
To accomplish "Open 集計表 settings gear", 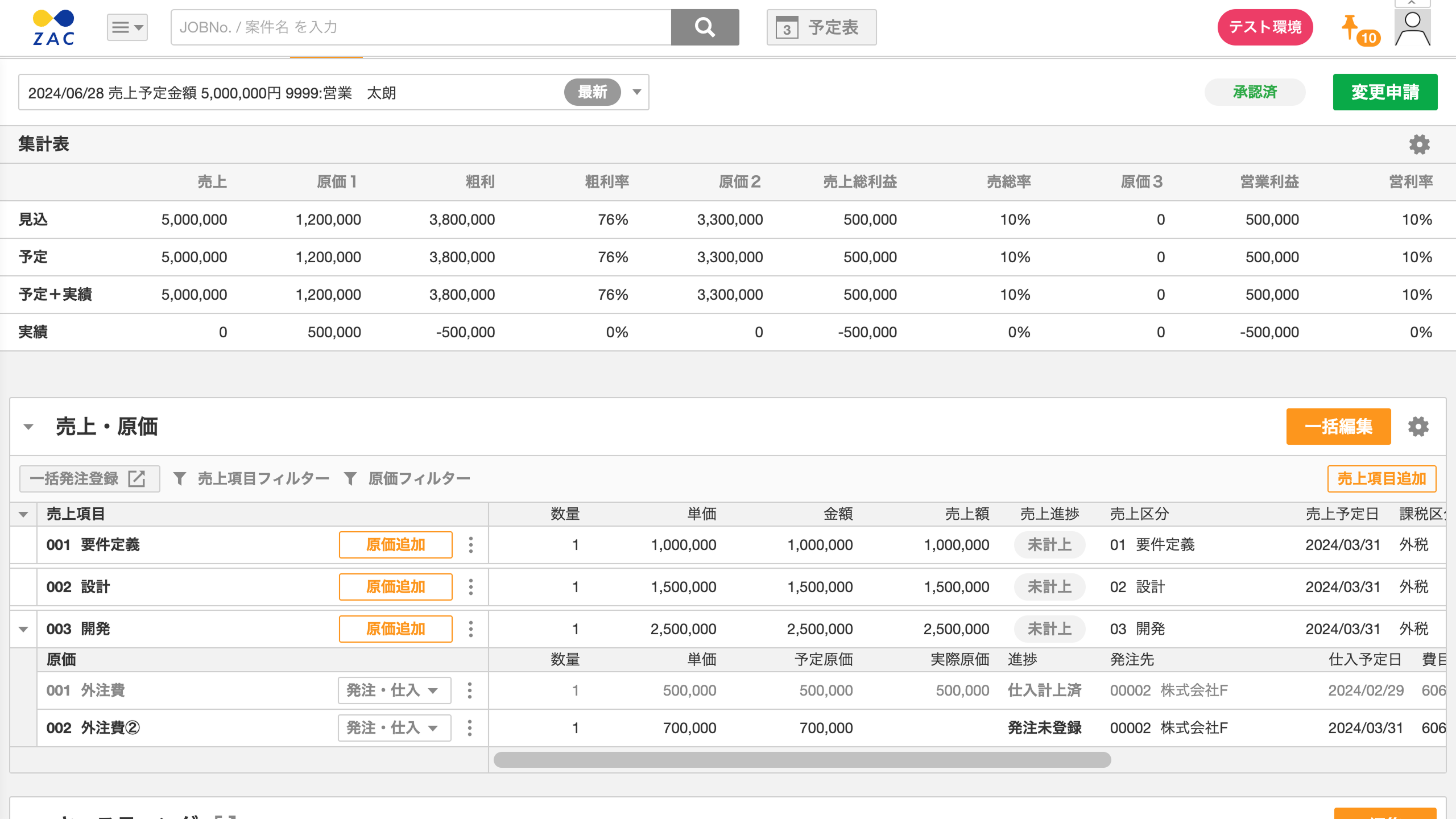I will pos(1420,144).
